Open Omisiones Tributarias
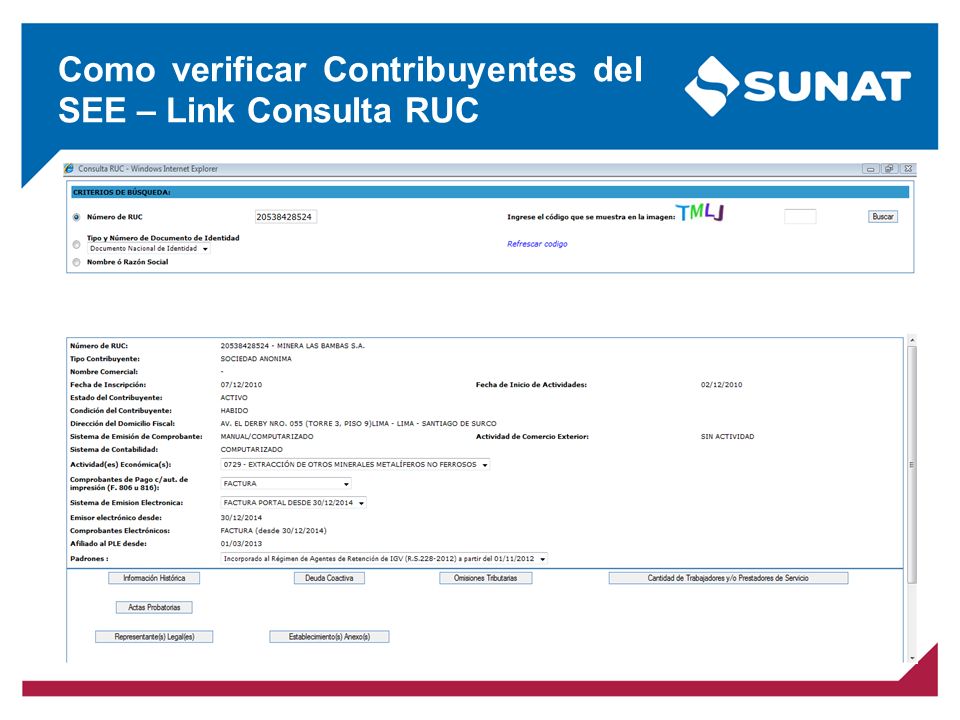 [486, 578]
